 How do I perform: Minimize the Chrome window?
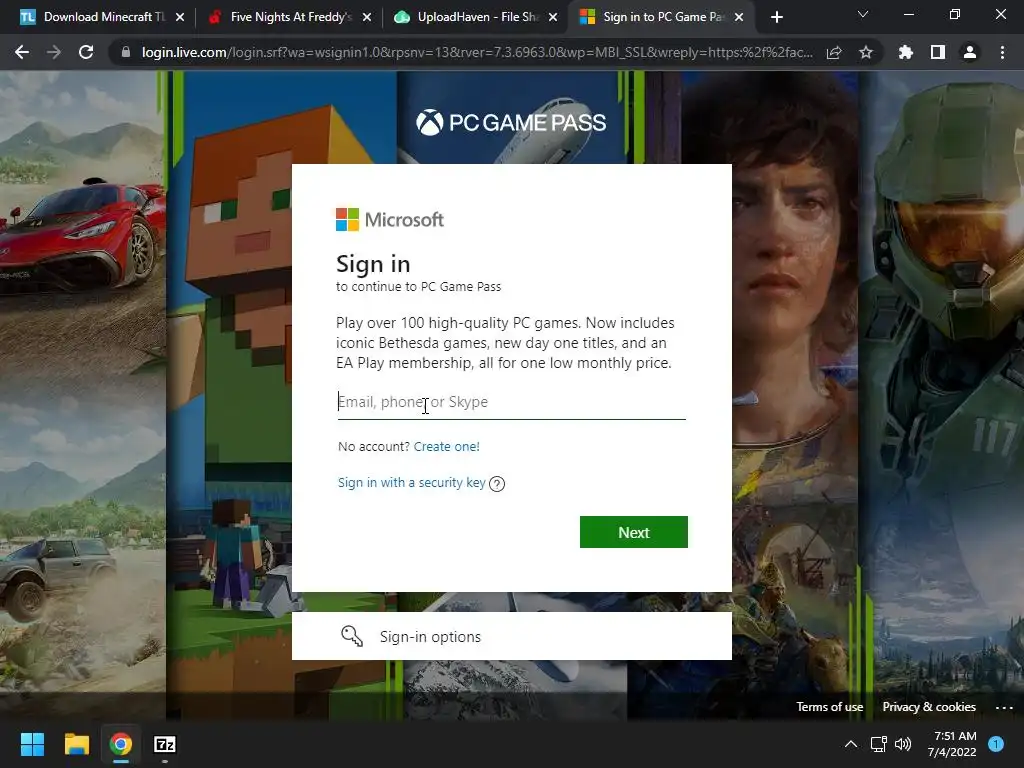908,14
